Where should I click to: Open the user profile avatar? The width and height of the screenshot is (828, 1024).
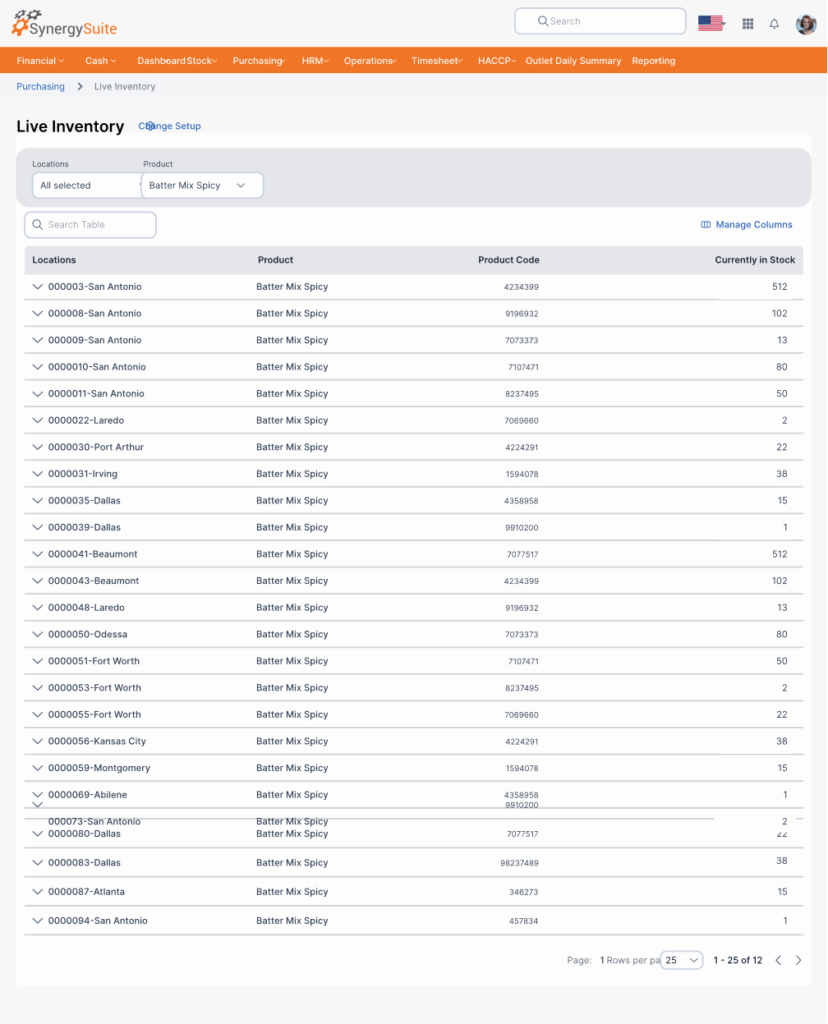pyautogui.click(x=805, y=24)
